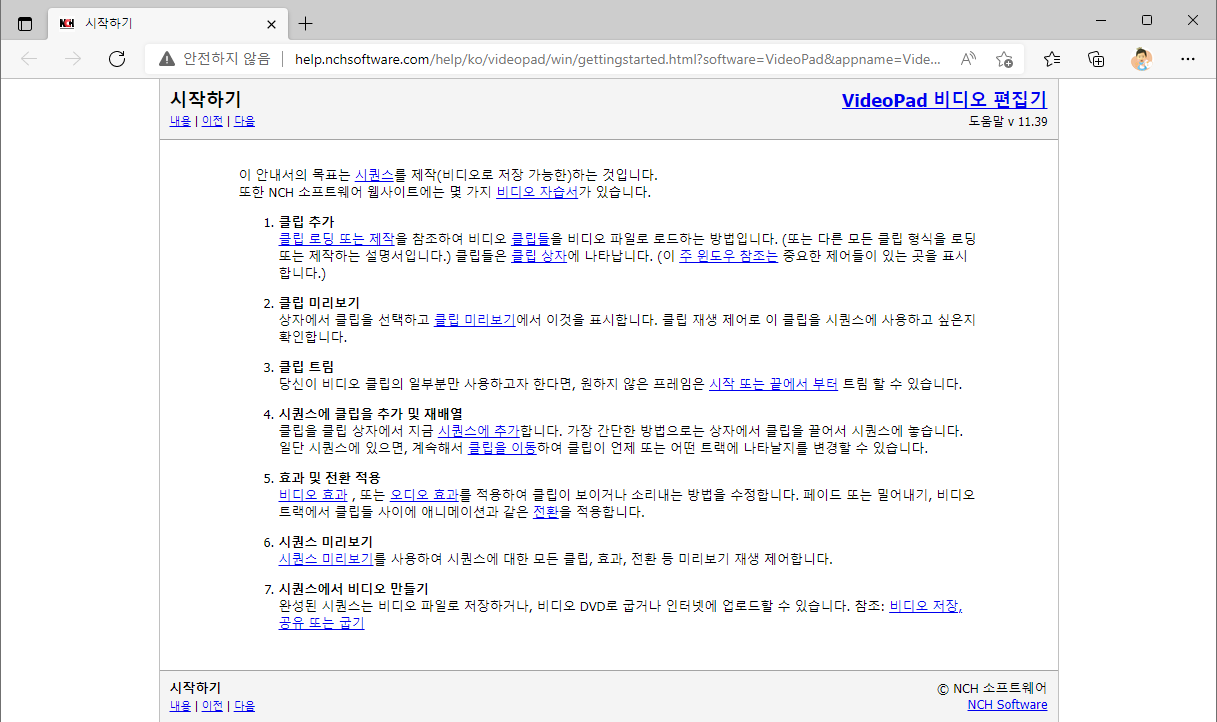Click the 전환 link
Viewport: 1217px width, 722px height.
click(545, 512)
